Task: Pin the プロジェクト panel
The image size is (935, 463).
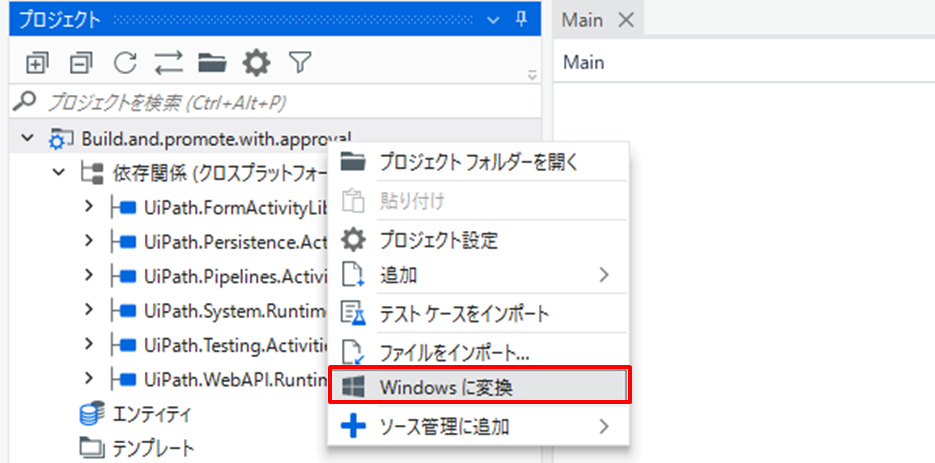Action: pyautogui.click(x=521, y=19)
